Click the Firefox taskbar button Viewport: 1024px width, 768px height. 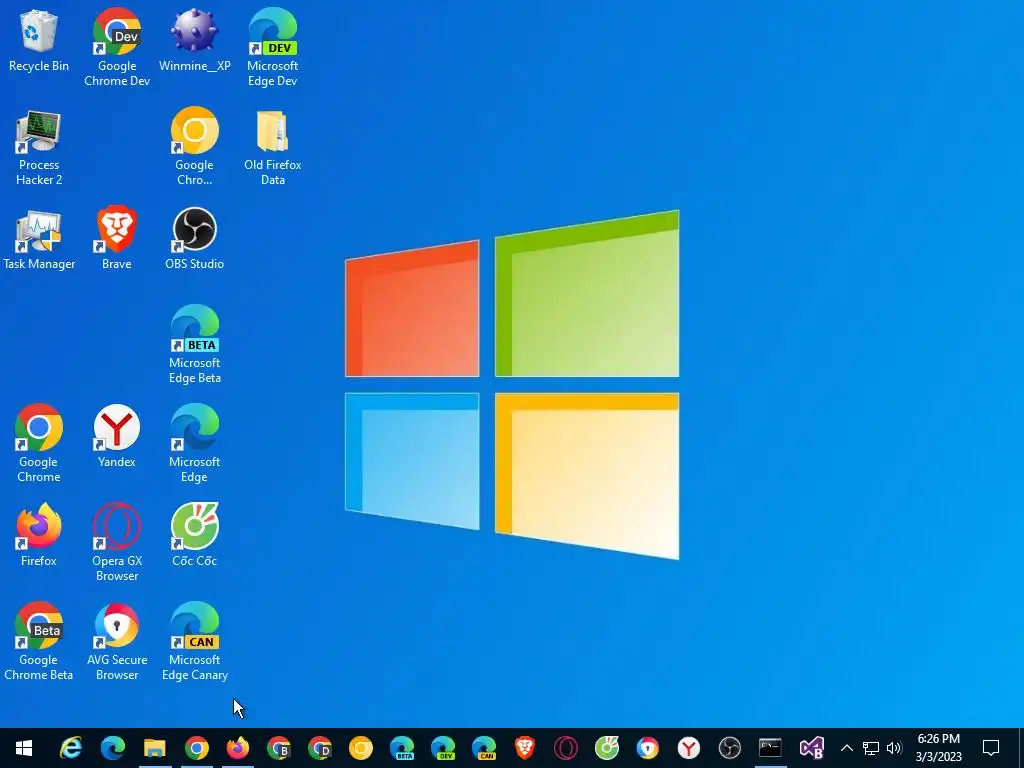click(x=238, y=748)
